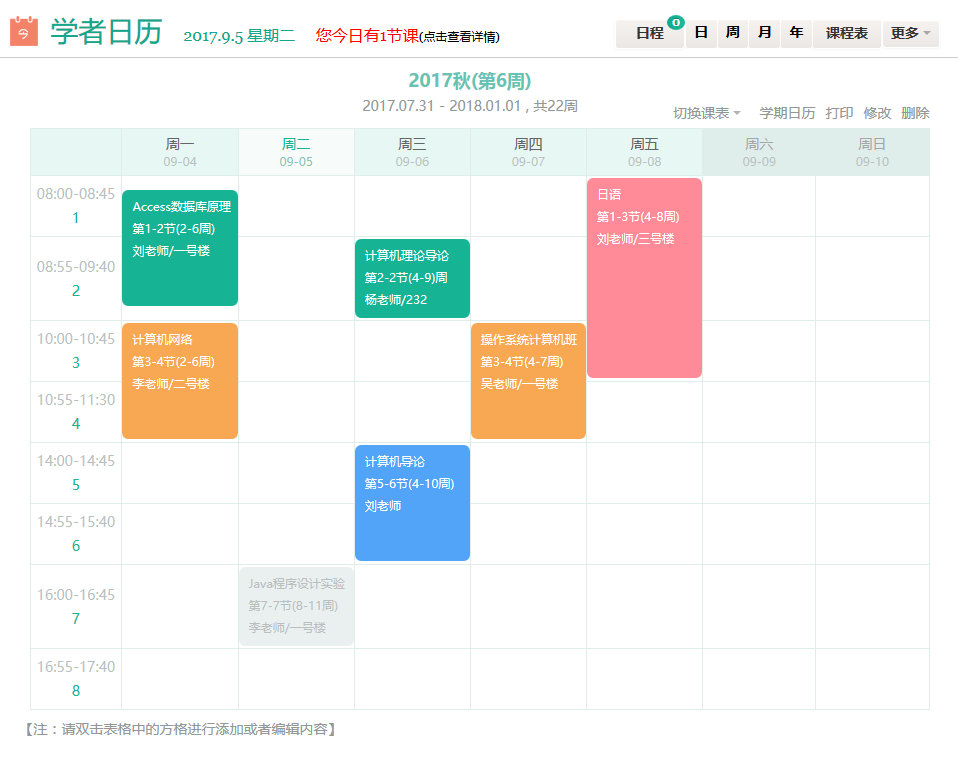The image size is (958, 758).
Task: Open the 日程 schedule tab
Action: pyautogui.click(x=649, y=33)
